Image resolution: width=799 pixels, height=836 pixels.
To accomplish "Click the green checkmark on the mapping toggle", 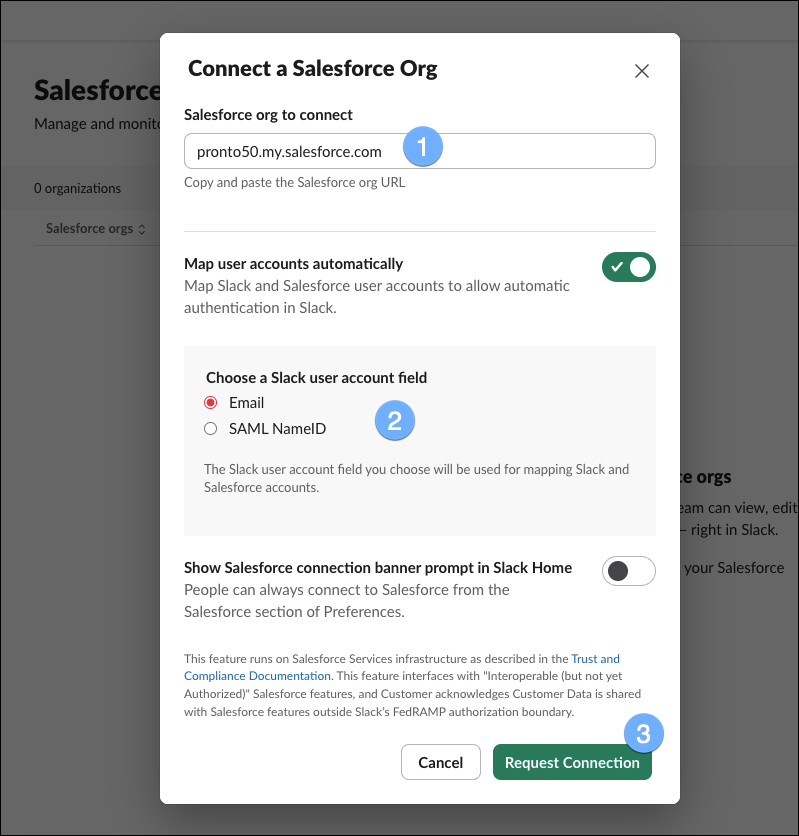I will click(618, 267).
